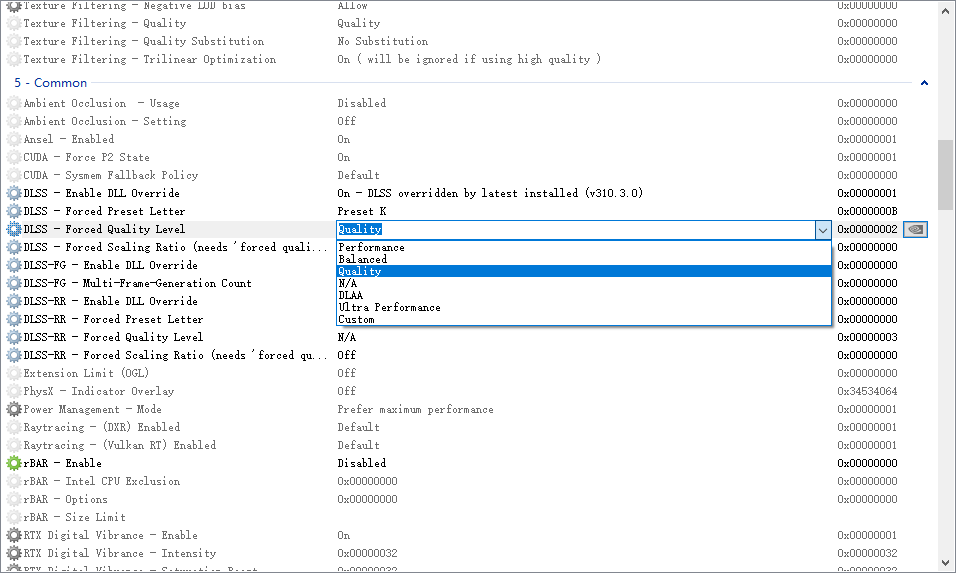Choose Balanced in the quality list
The height and width of the screenshot is (573, 956).
click(362, 259)
